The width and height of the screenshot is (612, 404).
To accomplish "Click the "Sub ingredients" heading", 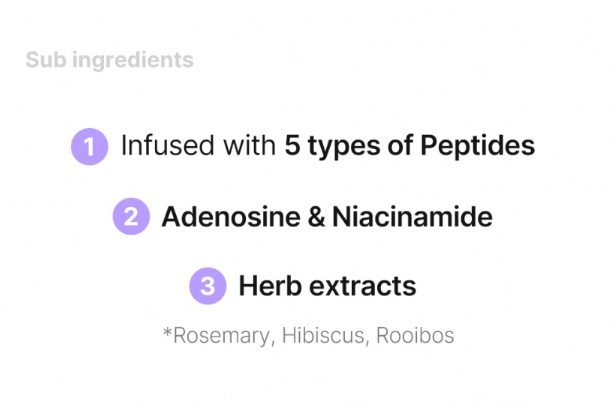I will click(109, 60).
